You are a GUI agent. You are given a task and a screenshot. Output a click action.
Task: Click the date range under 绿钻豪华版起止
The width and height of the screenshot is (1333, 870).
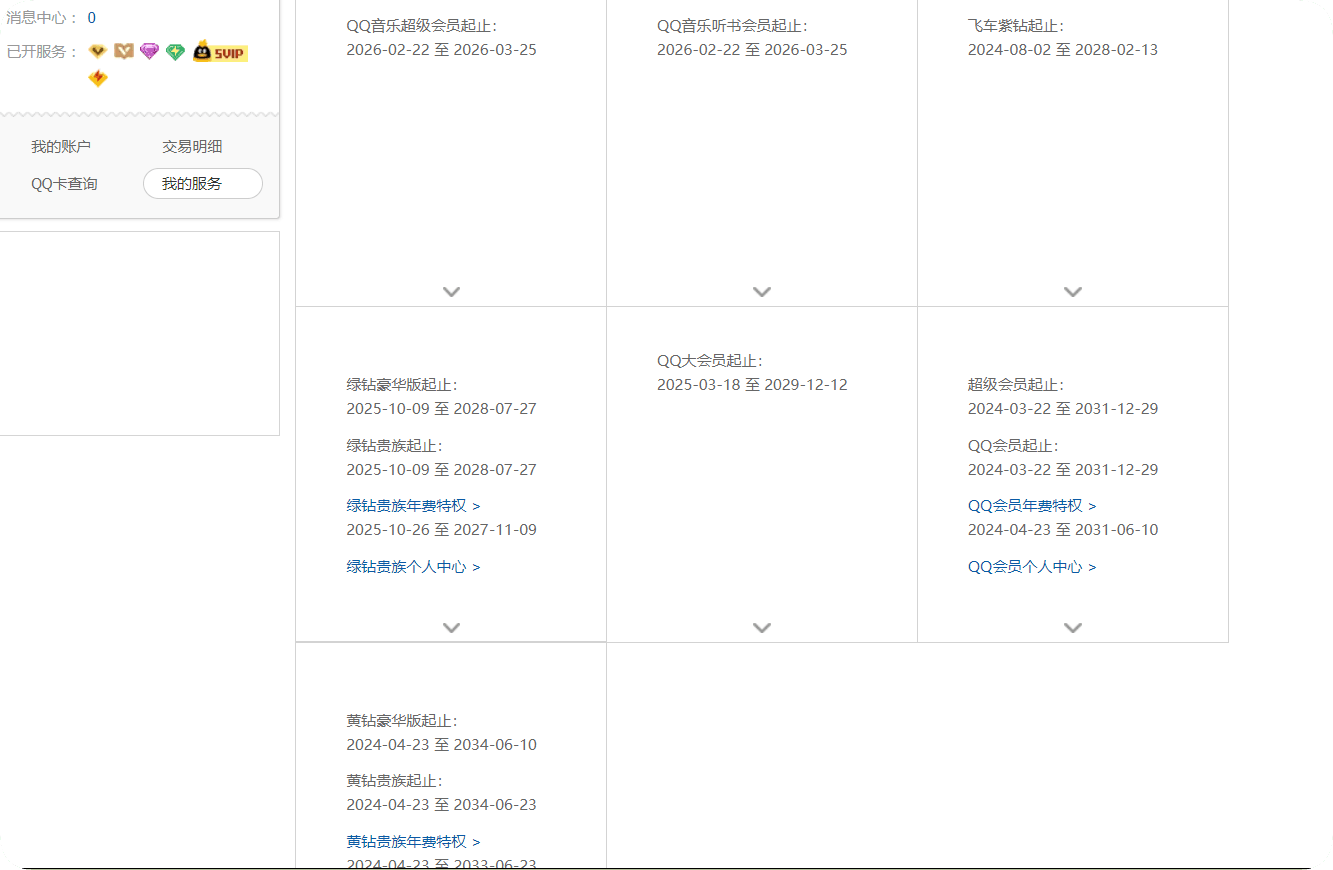point(441,409)
